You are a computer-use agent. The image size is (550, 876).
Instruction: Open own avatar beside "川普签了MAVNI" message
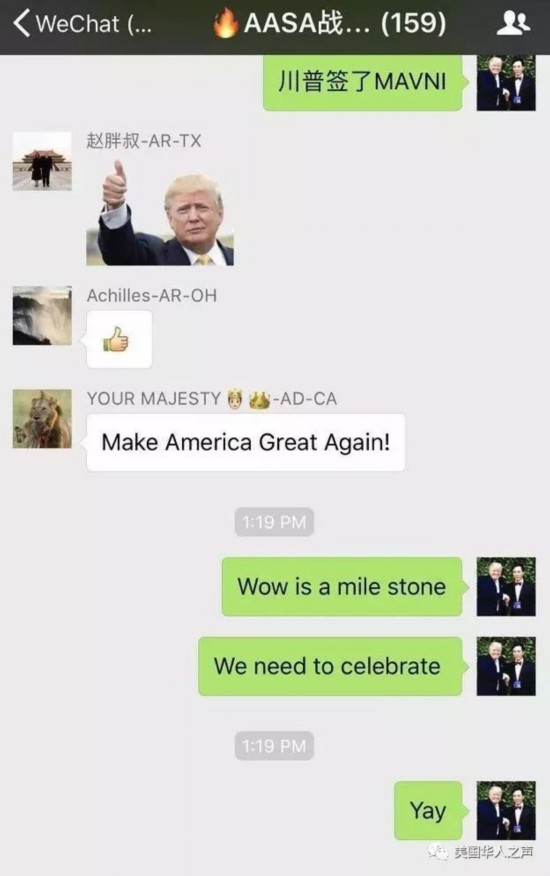(x=506, y=82)
